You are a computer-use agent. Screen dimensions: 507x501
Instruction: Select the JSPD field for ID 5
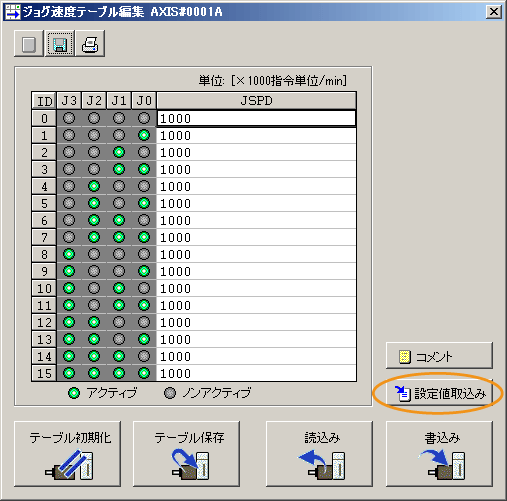tap(256, 203)
